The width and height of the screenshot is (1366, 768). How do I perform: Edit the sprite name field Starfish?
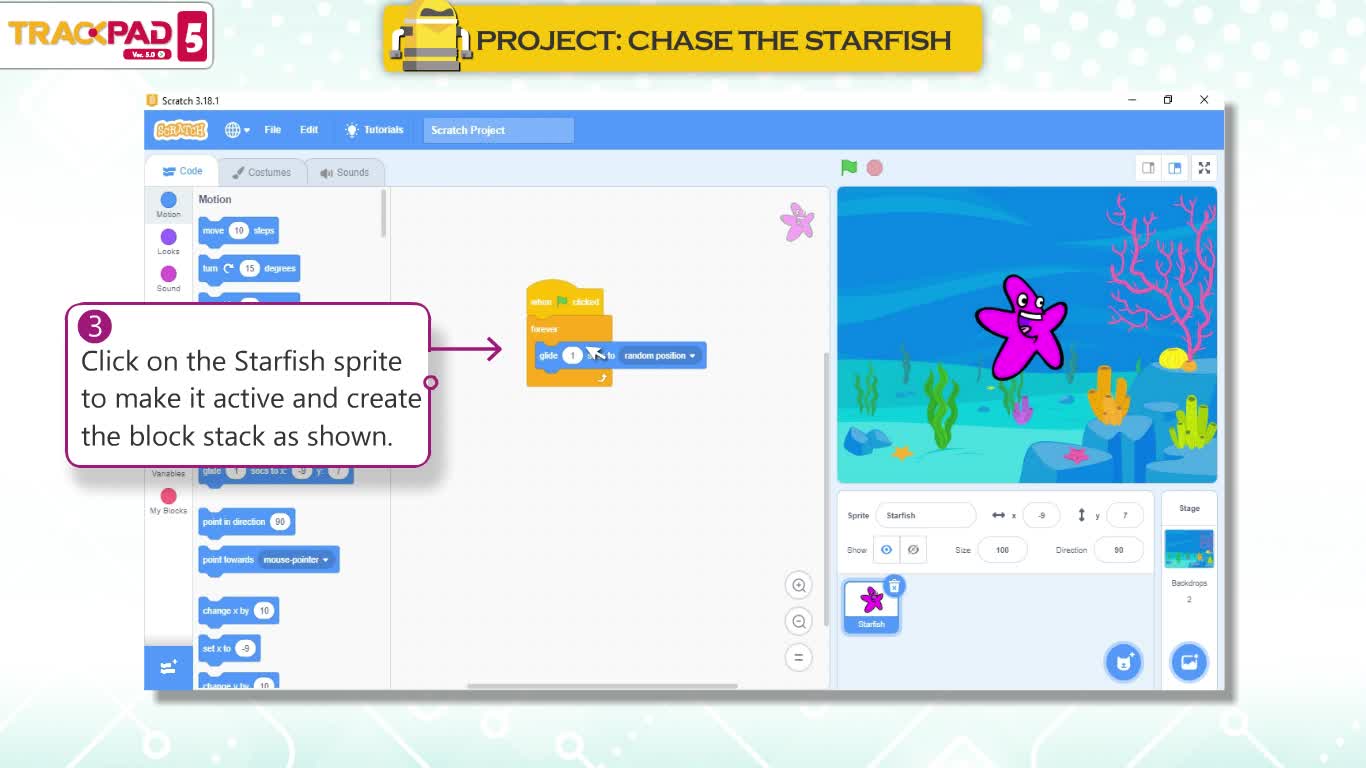[x=925, y=515]
